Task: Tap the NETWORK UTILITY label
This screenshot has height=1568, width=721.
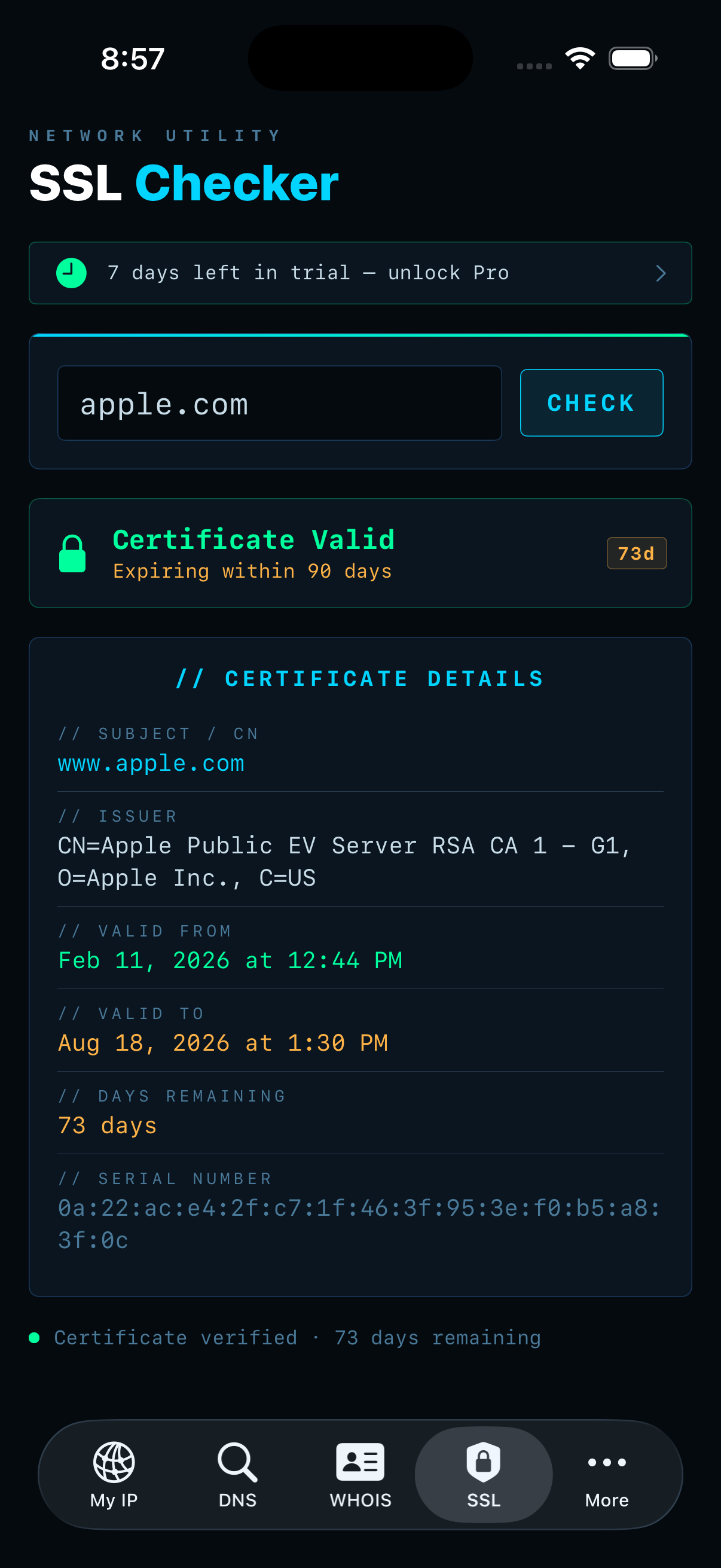Action: click(155, 135)
